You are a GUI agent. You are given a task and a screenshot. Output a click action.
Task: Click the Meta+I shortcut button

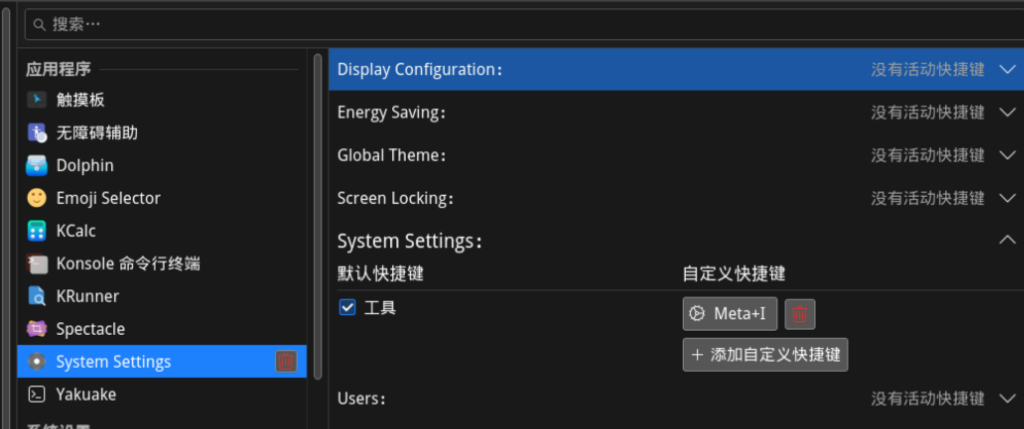729,314
